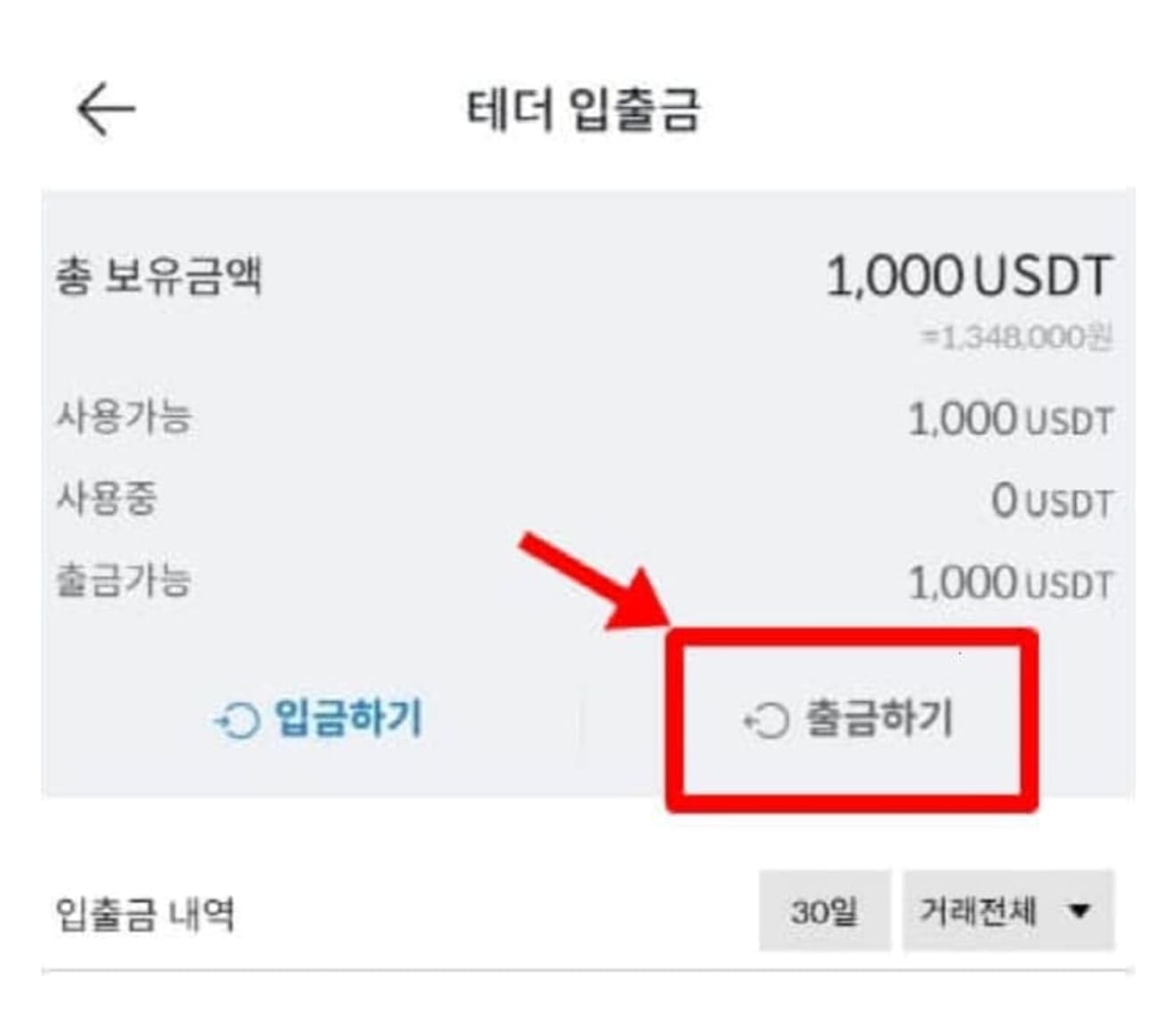Screen dimensions: 1176x1019
Task: Click the 테더 입출금 page title
Action: (584, 110)
